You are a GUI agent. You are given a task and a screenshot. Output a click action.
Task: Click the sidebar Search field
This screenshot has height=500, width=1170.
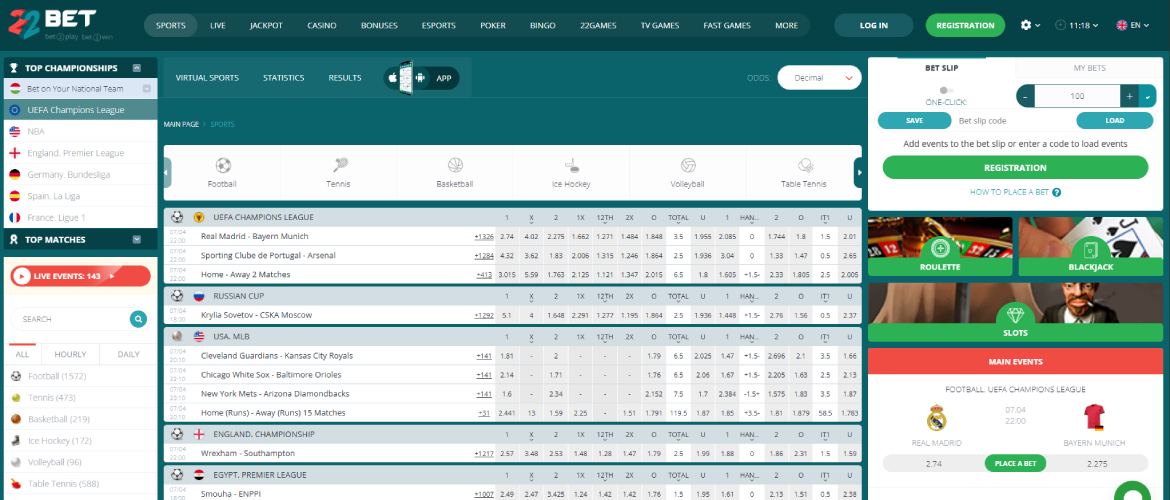(73, 319)
